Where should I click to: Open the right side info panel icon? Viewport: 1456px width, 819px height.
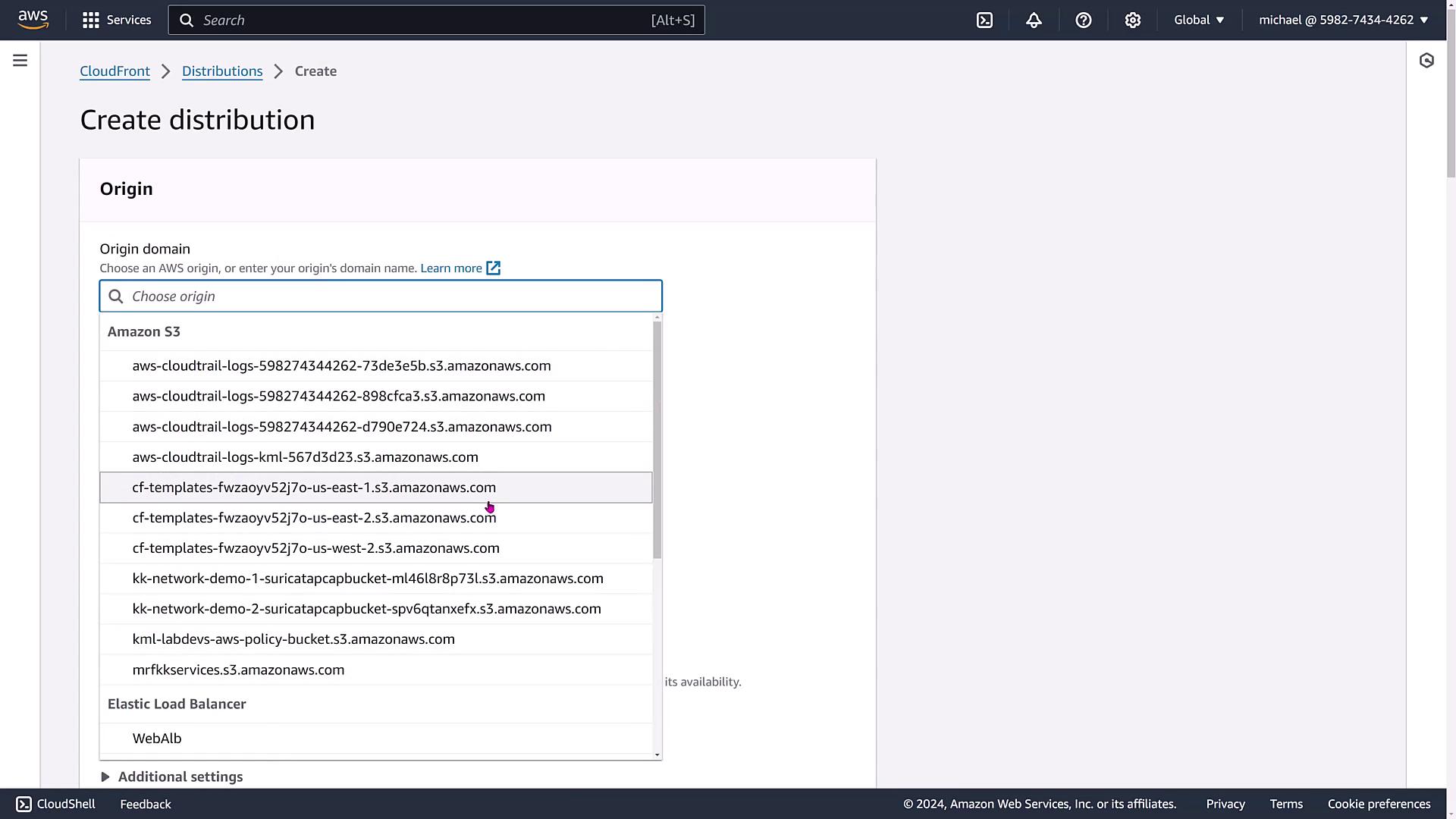point(1426,61)
